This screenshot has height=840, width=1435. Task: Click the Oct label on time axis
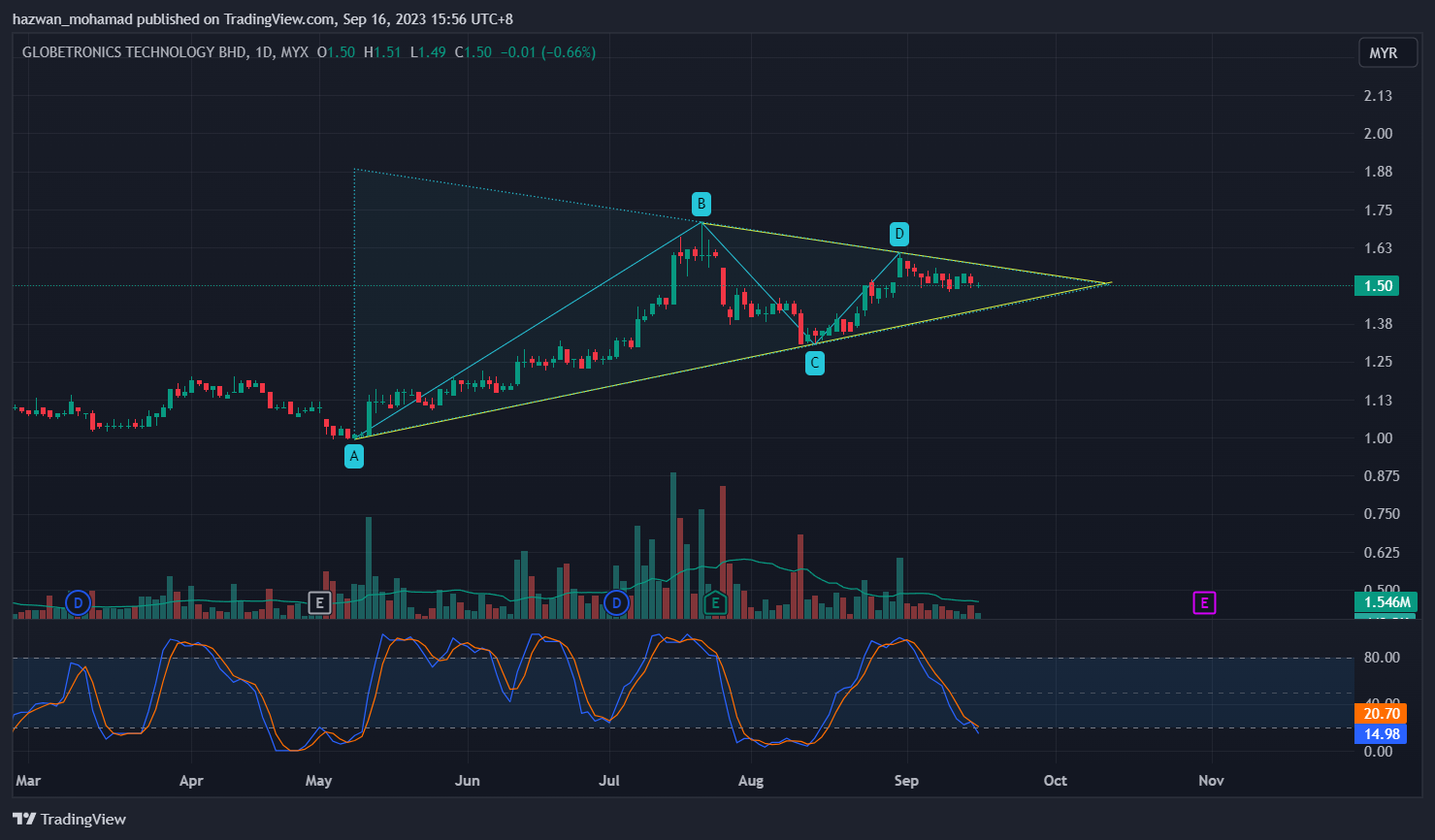pyautogui.click(x=1055, y=781)
